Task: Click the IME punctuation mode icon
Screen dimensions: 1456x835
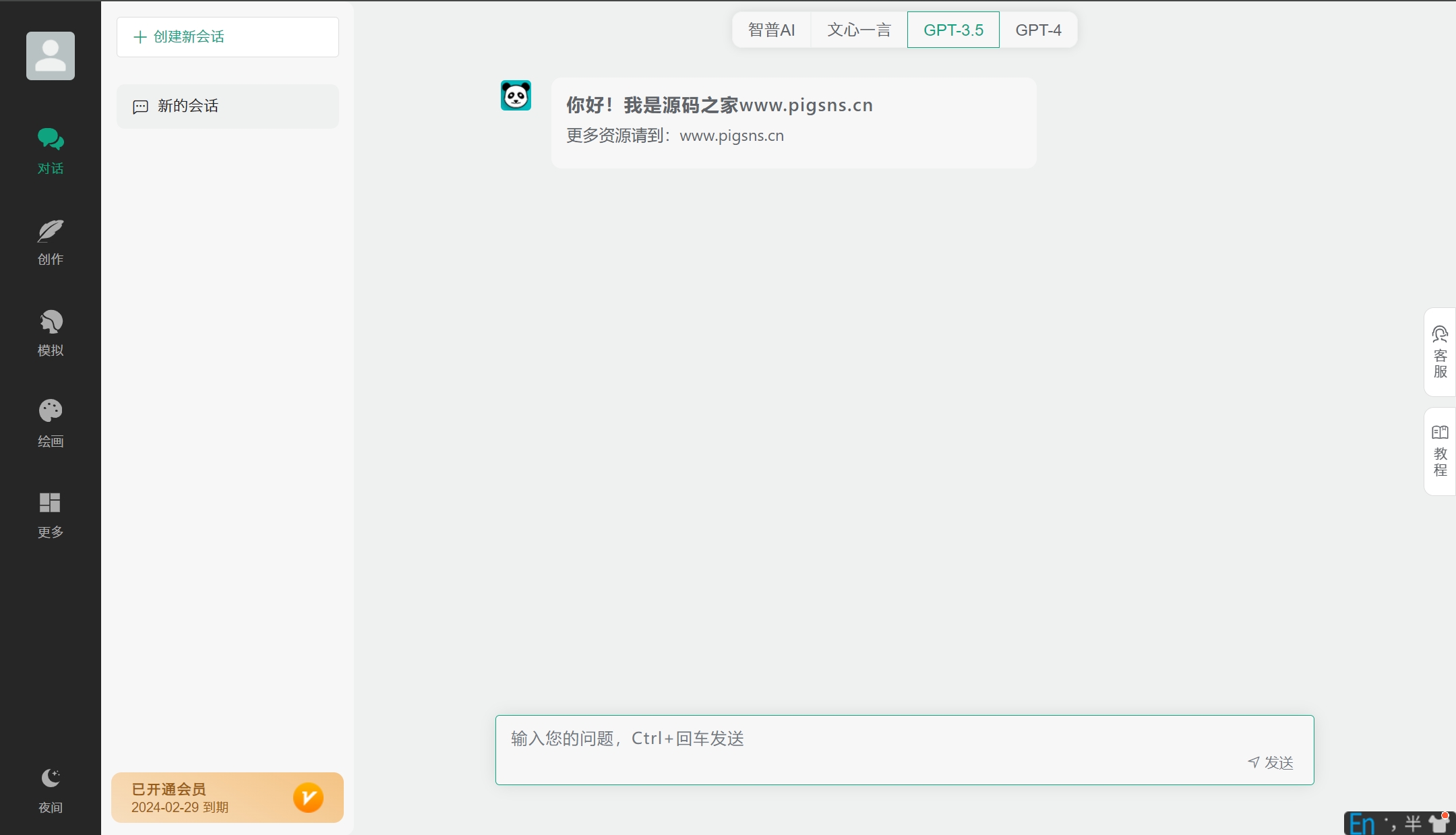Action: pyautogui.click(x=1389, y=824)
